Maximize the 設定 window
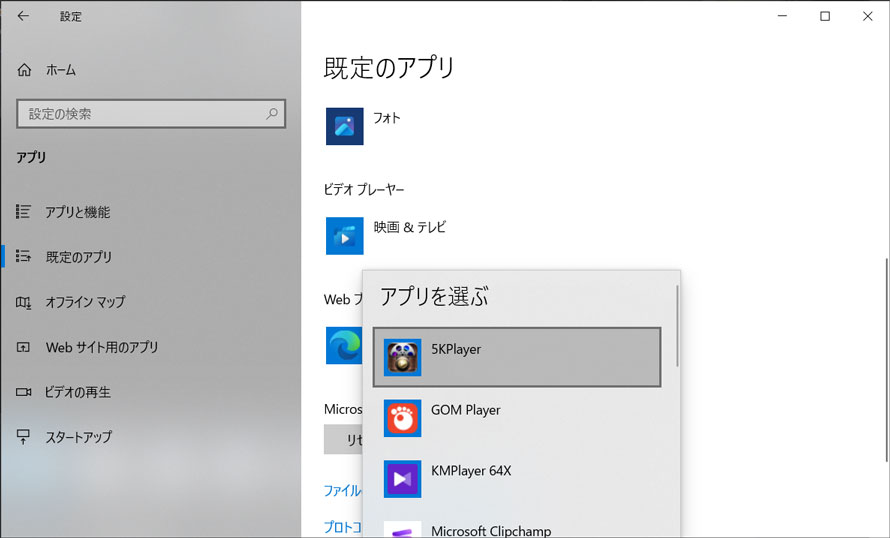 pyautogui.click(x=825, y=16)
